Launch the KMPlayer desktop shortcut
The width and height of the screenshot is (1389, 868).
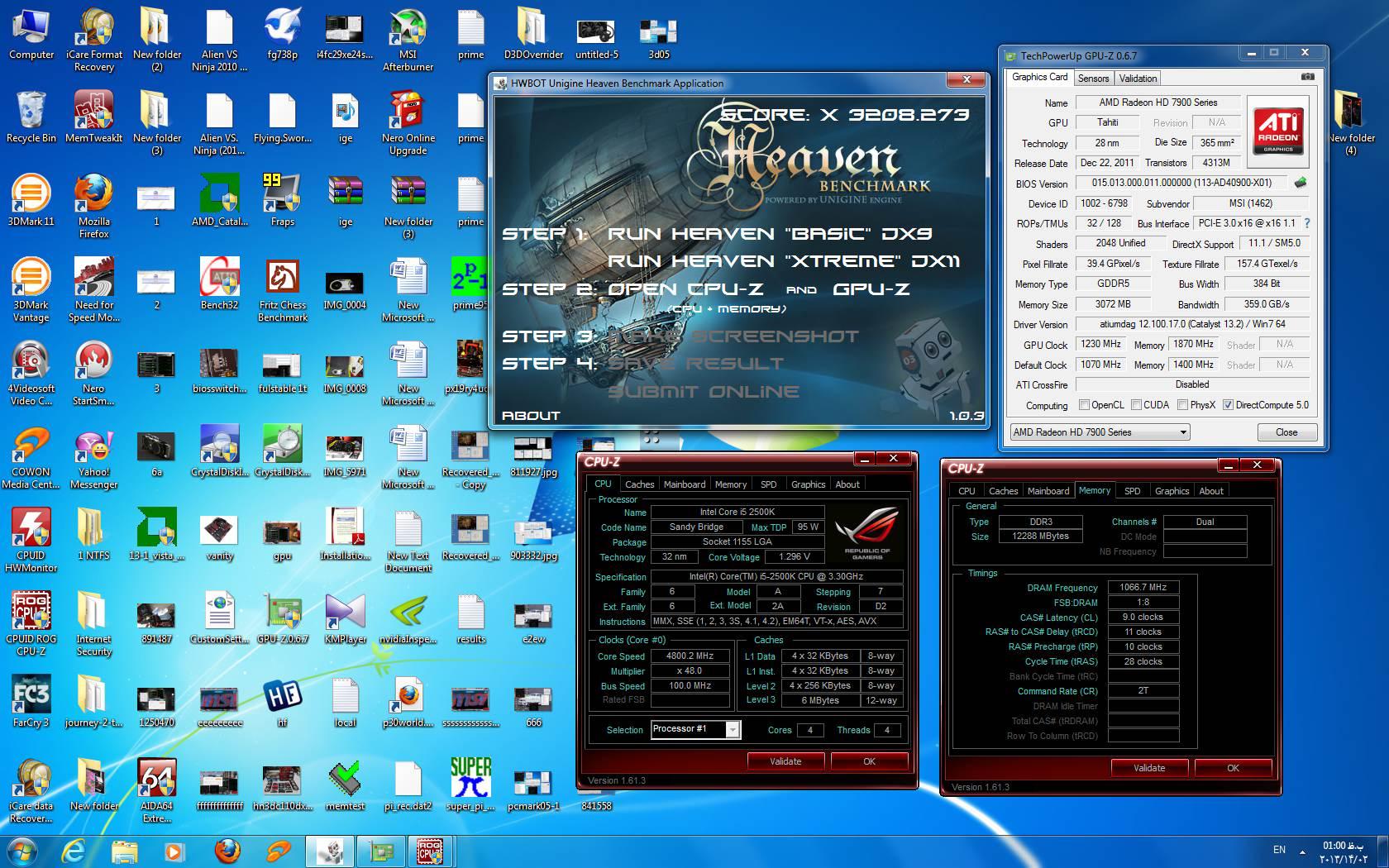point(345,618)
